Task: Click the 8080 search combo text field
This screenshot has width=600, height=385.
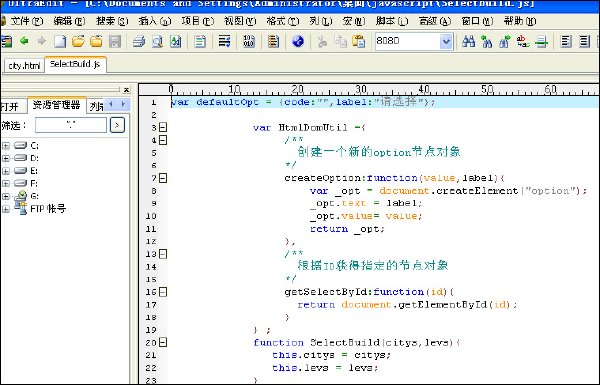Action: pyautogui.click(x=407, y=41)
